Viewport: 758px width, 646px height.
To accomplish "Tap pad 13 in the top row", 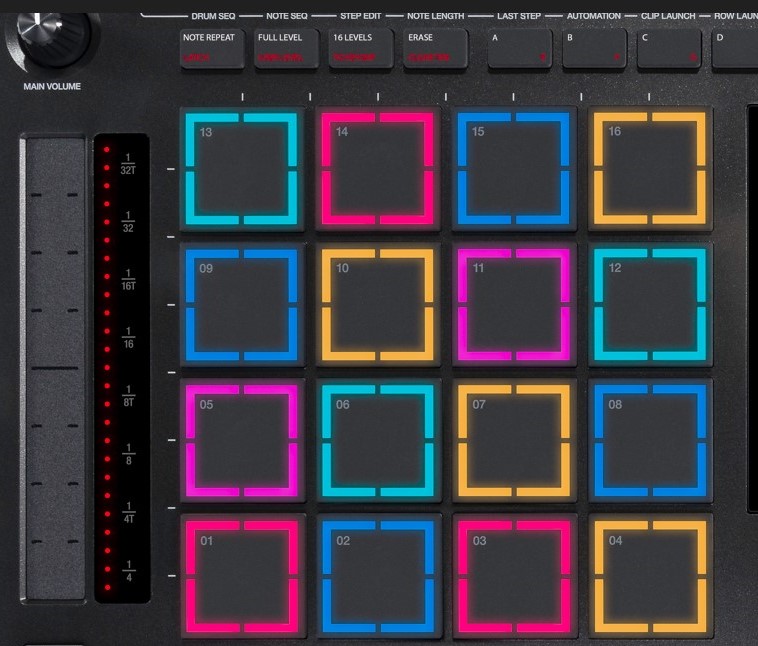I will pos(243,168).
